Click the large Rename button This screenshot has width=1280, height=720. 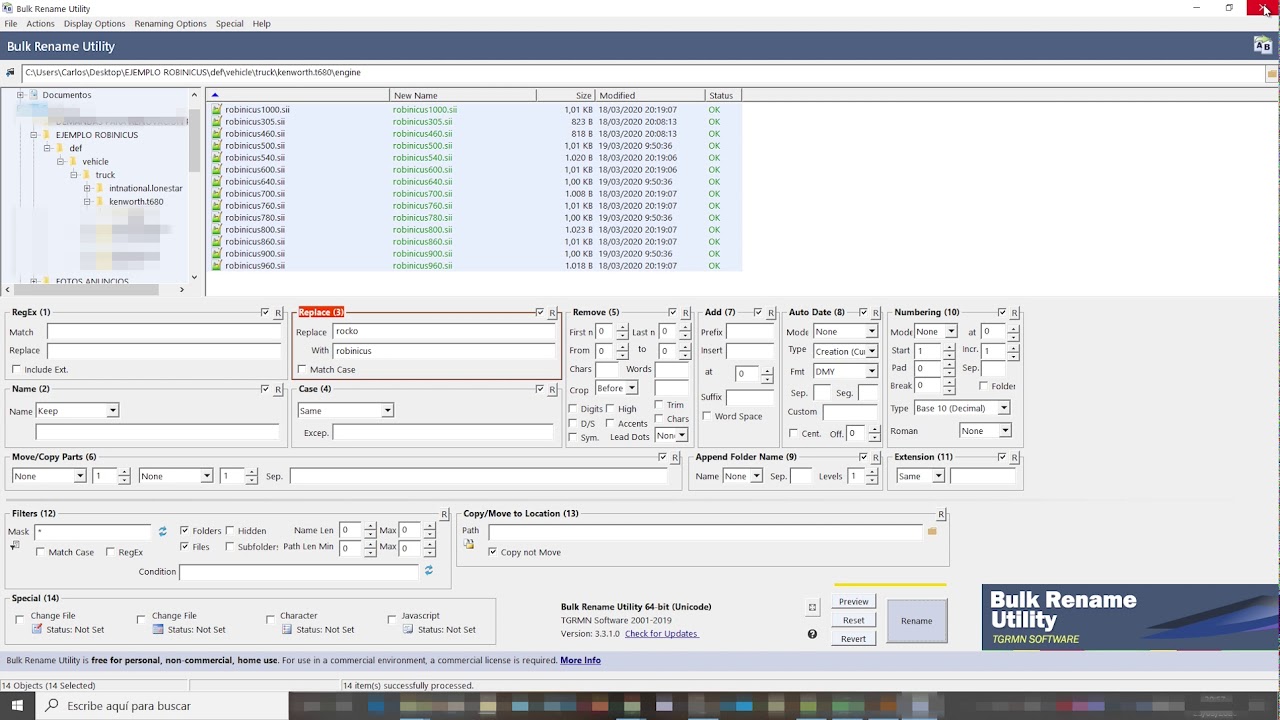916,621
